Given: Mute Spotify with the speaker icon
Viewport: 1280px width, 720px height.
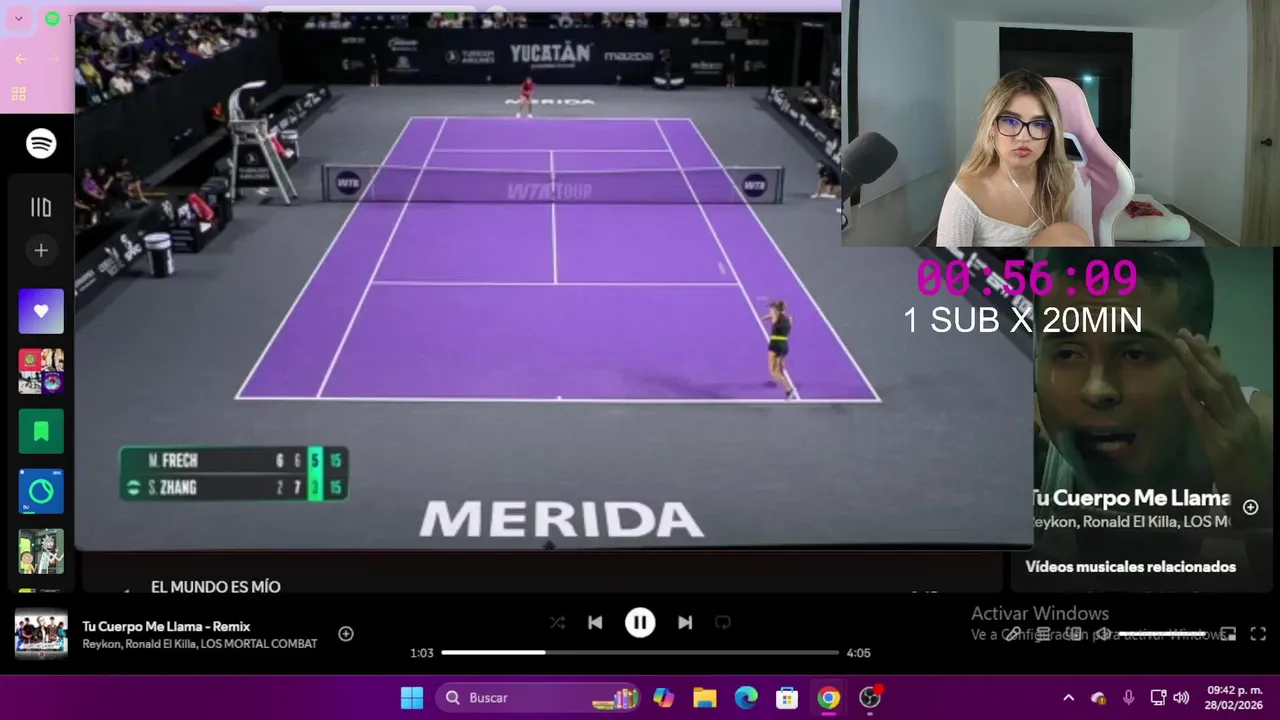Looking at the screenshot, I should [x=1103, y=634].
